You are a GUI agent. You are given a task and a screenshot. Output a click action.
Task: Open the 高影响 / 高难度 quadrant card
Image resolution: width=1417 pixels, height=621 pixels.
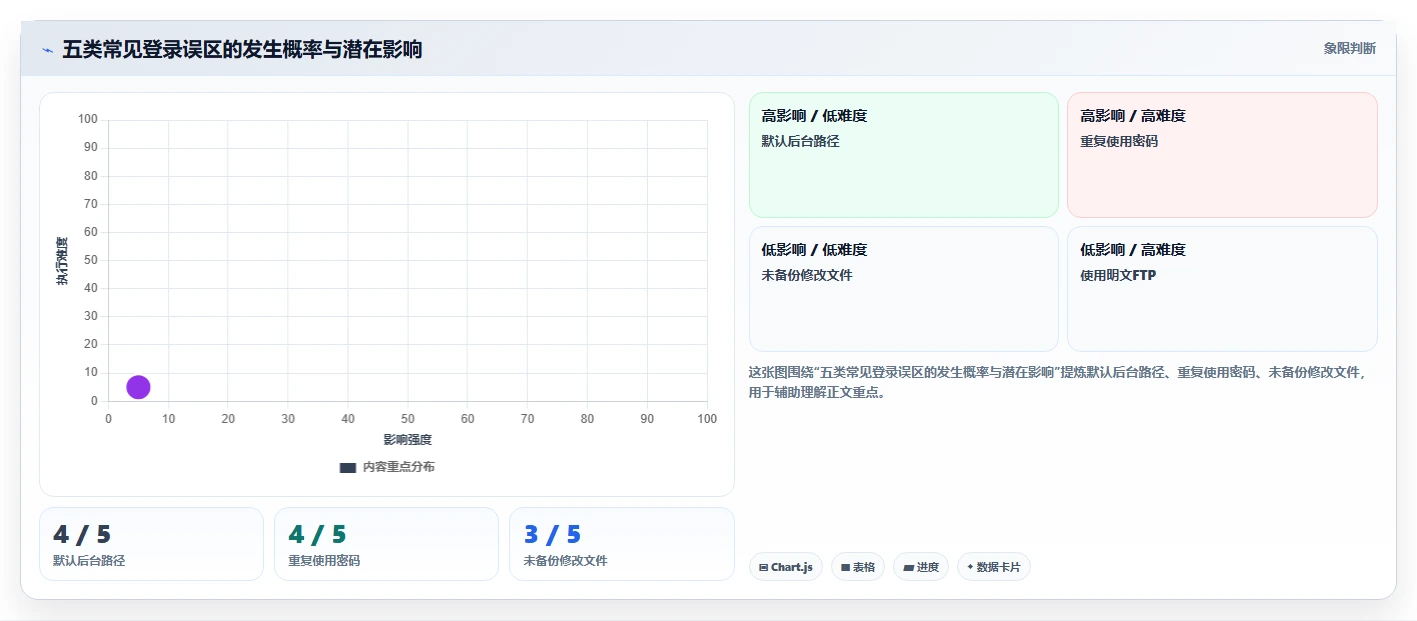(x=1222, y=155)
